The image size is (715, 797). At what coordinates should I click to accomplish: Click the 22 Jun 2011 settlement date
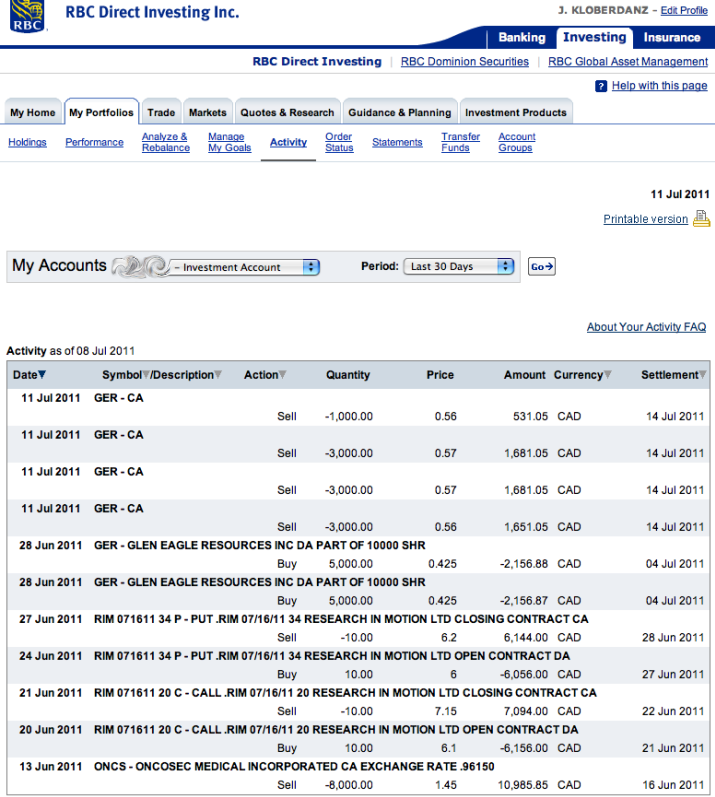(673, 711)
